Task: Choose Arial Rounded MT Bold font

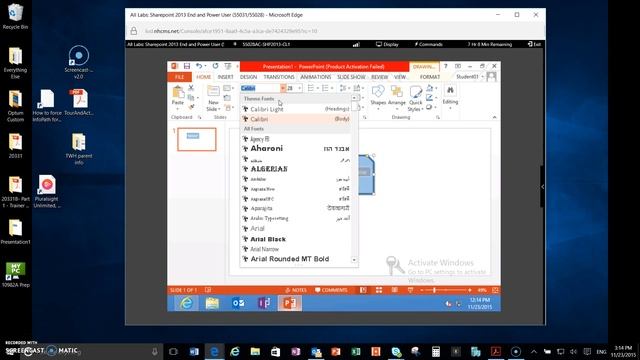Action: (296, 259)
